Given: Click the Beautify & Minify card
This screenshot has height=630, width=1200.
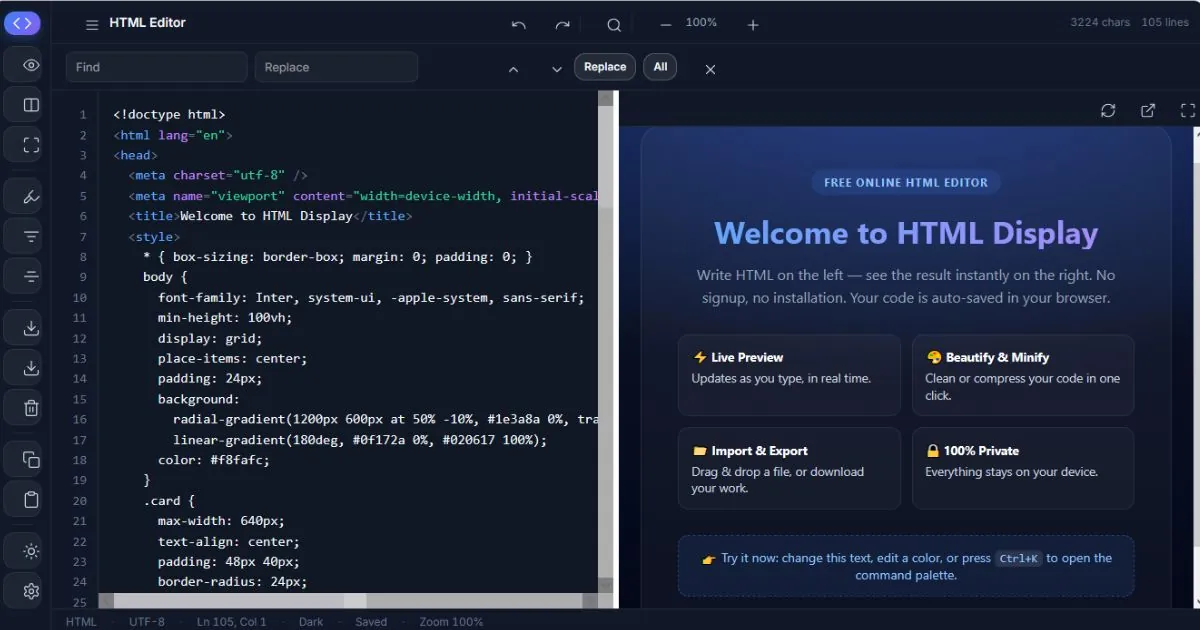Looking at the screenshot, I should pos(1023,375).
